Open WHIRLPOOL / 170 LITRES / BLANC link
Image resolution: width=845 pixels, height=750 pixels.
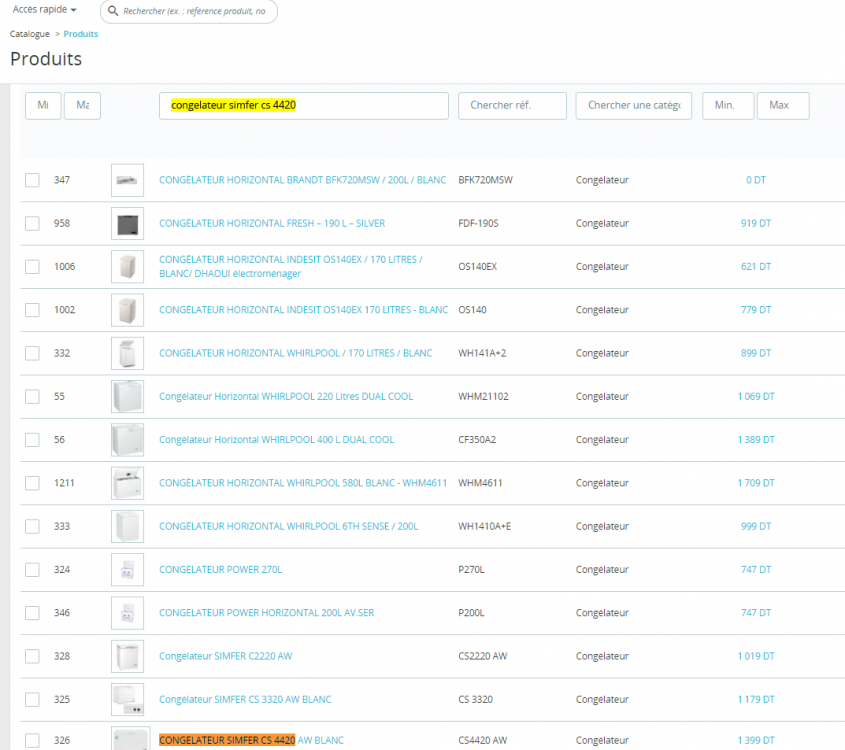pyautogui.click(x=295, y=353)
